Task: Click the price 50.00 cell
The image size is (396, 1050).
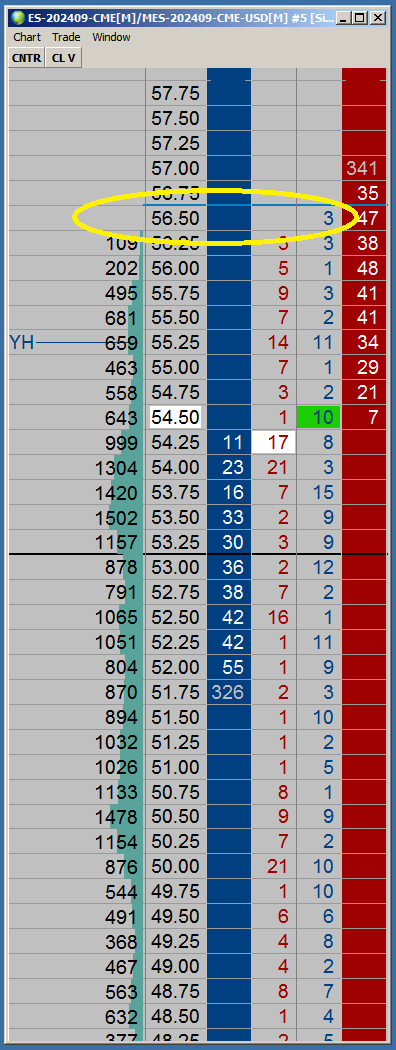Action: click(176, 867)
